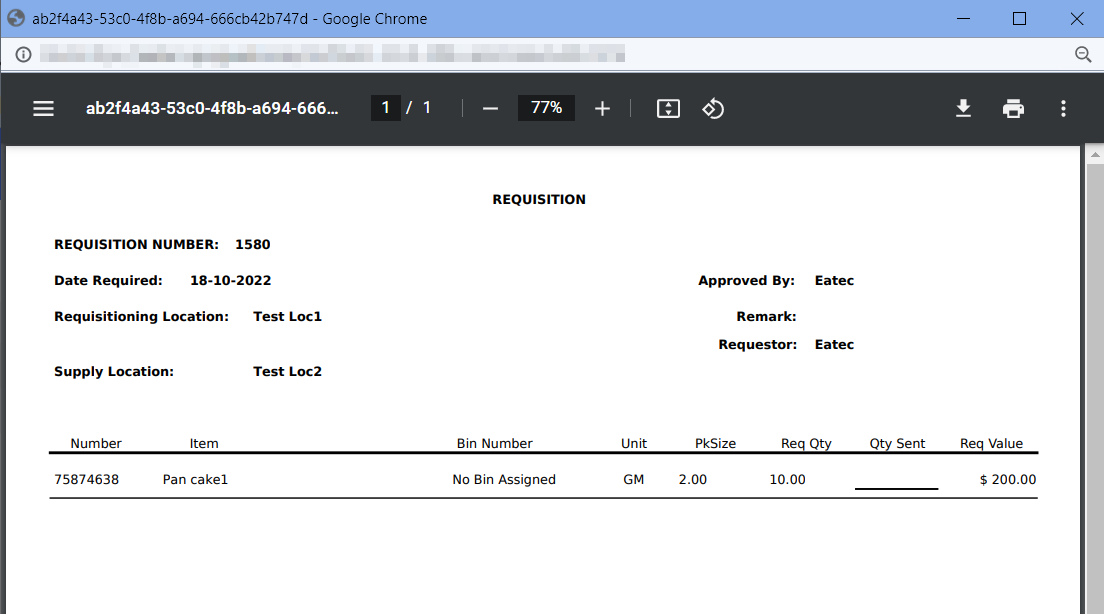Click the item number 75874638
Image resolution: width=1104 pixels, height=614 pixels.
click(86, 480)
